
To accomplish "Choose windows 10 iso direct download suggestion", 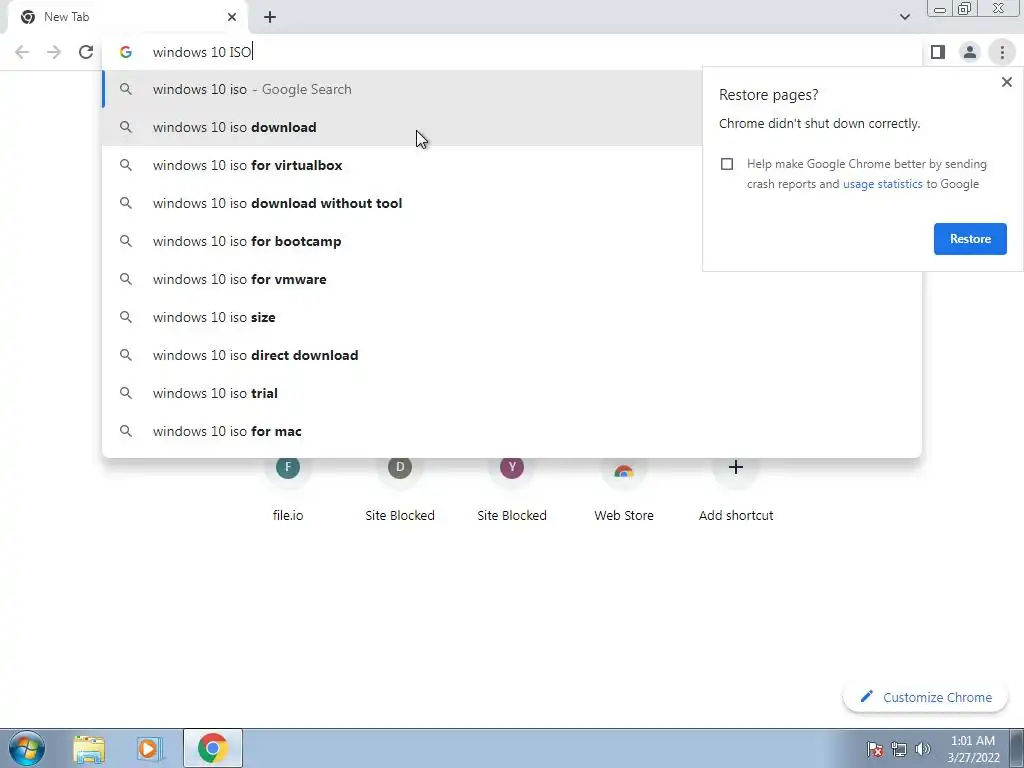I will point(512,355).
